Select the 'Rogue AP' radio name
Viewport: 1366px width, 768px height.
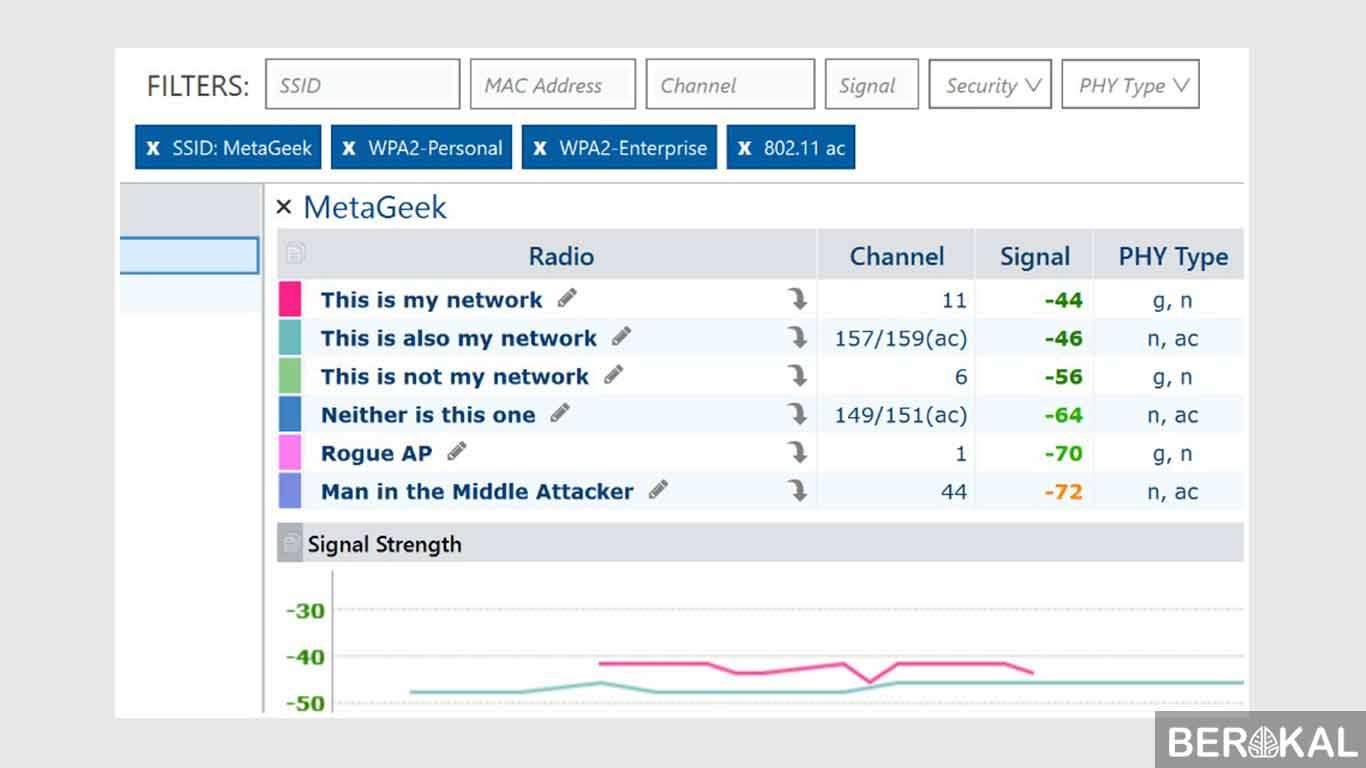point(376,453)
